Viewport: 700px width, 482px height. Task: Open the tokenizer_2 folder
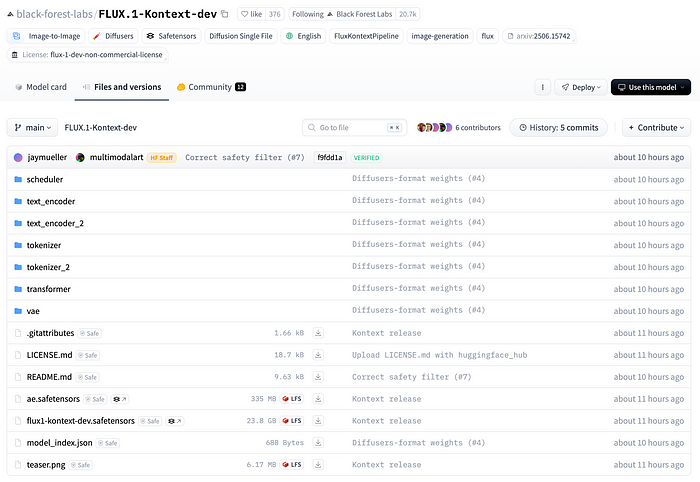point(48,267)
